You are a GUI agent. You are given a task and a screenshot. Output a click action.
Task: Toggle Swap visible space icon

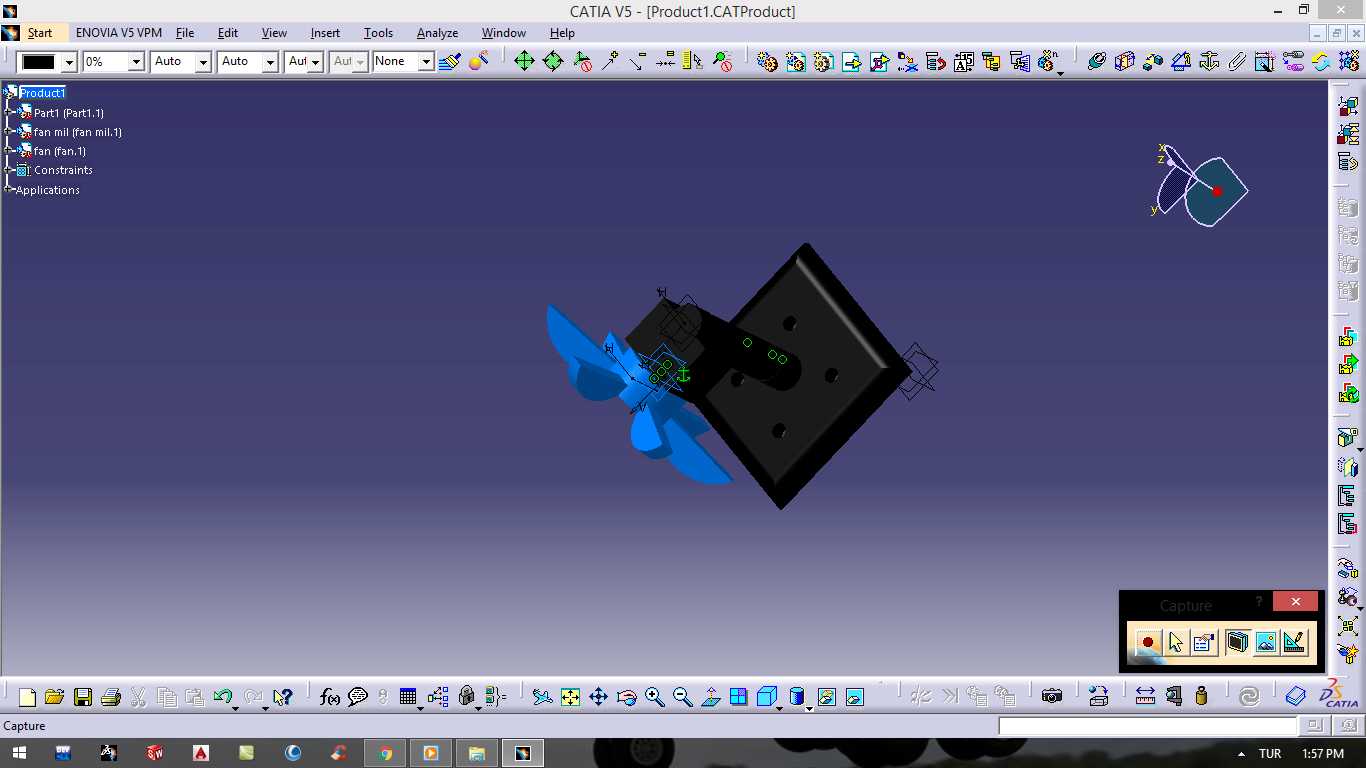coord(854,697)
